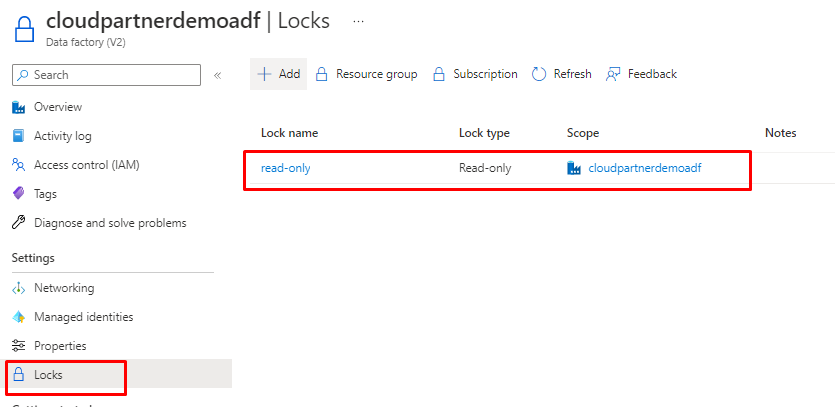
Task: Click the sidebar Search input field
Action: [x=110, y=75]
